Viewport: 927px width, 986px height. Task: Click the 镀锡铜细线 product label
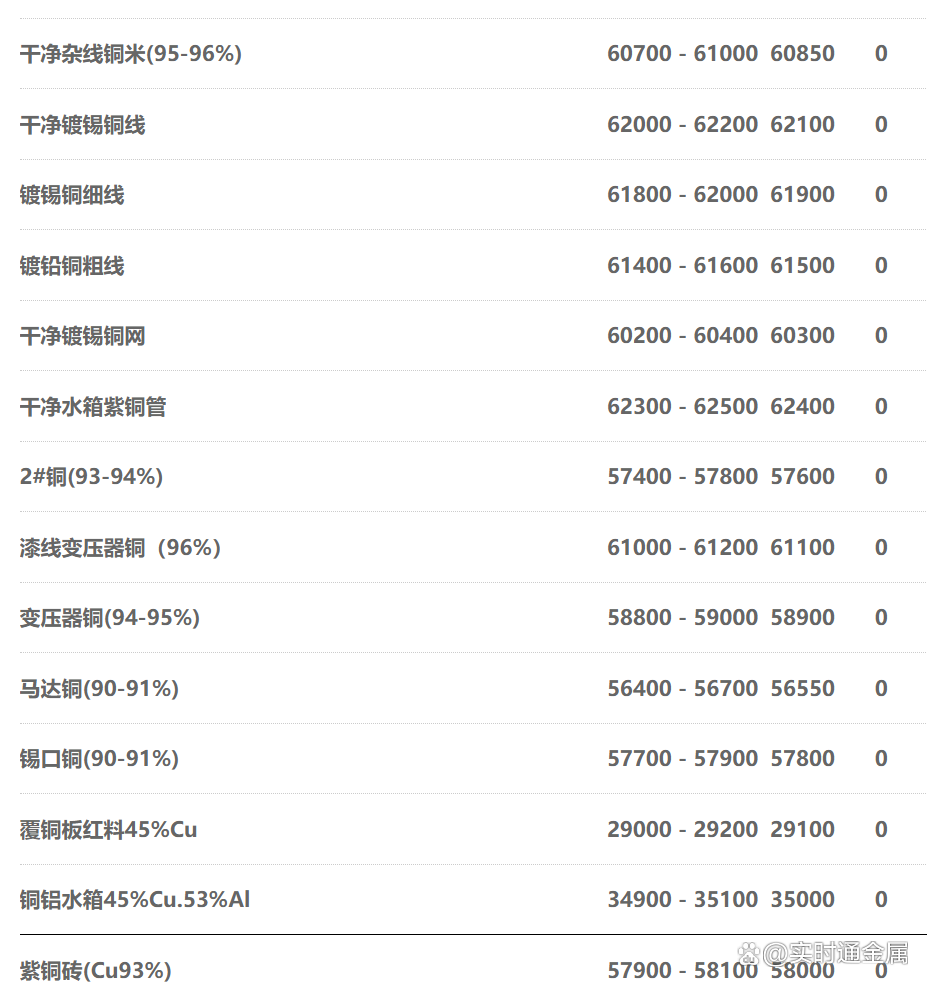[72, 195]
